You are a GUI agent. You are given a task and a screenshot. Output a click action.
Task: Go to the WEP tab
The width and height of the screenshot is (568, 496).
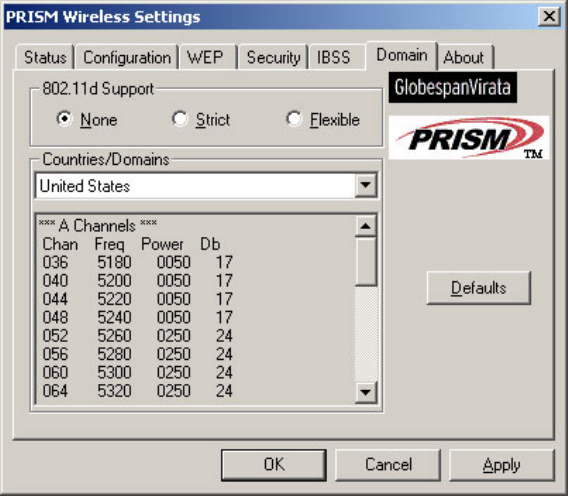pos(208,57)
